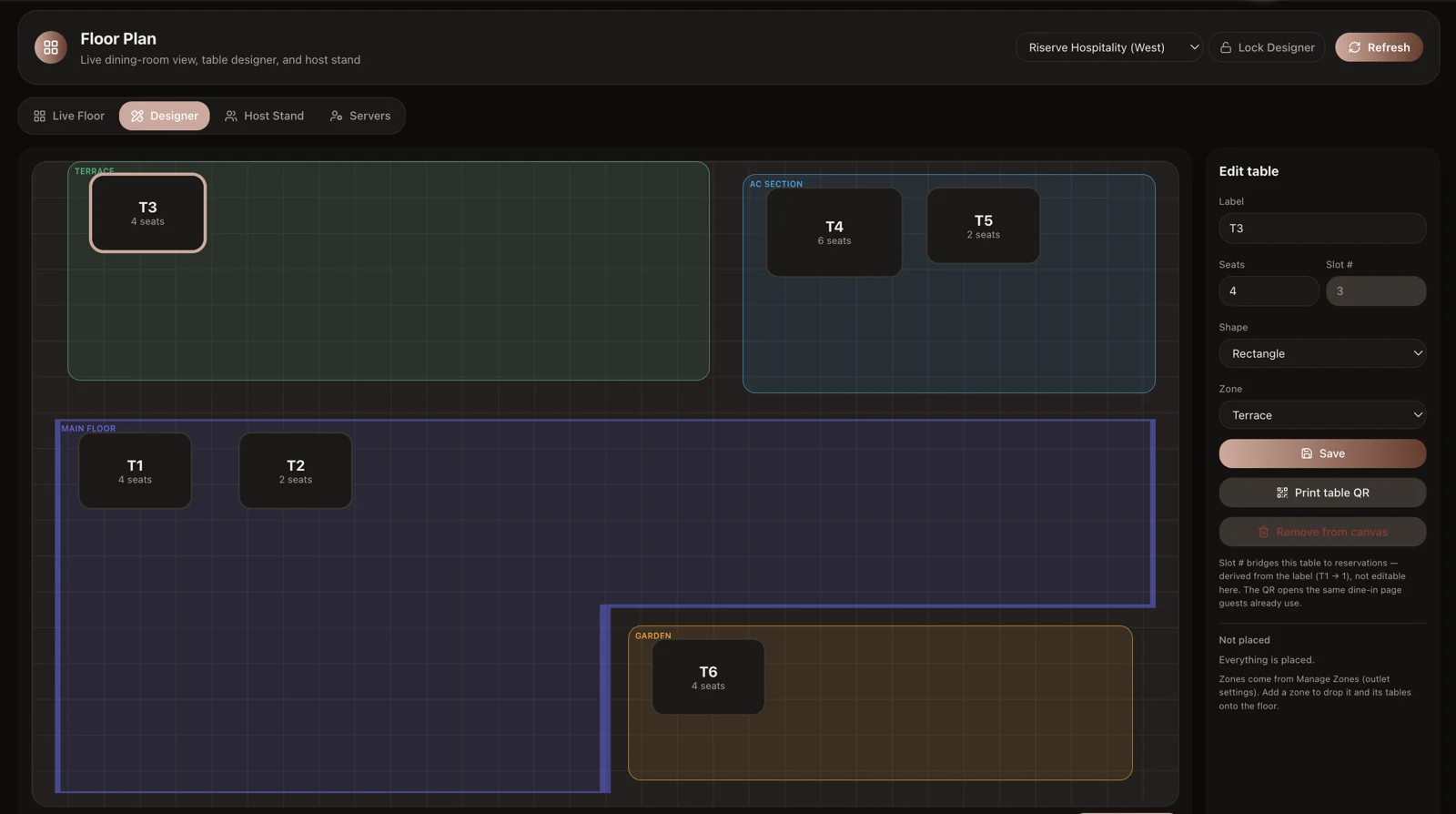Click the TERRACE zone label
This screenshot has height=814, width=1456.
[95, 171]
